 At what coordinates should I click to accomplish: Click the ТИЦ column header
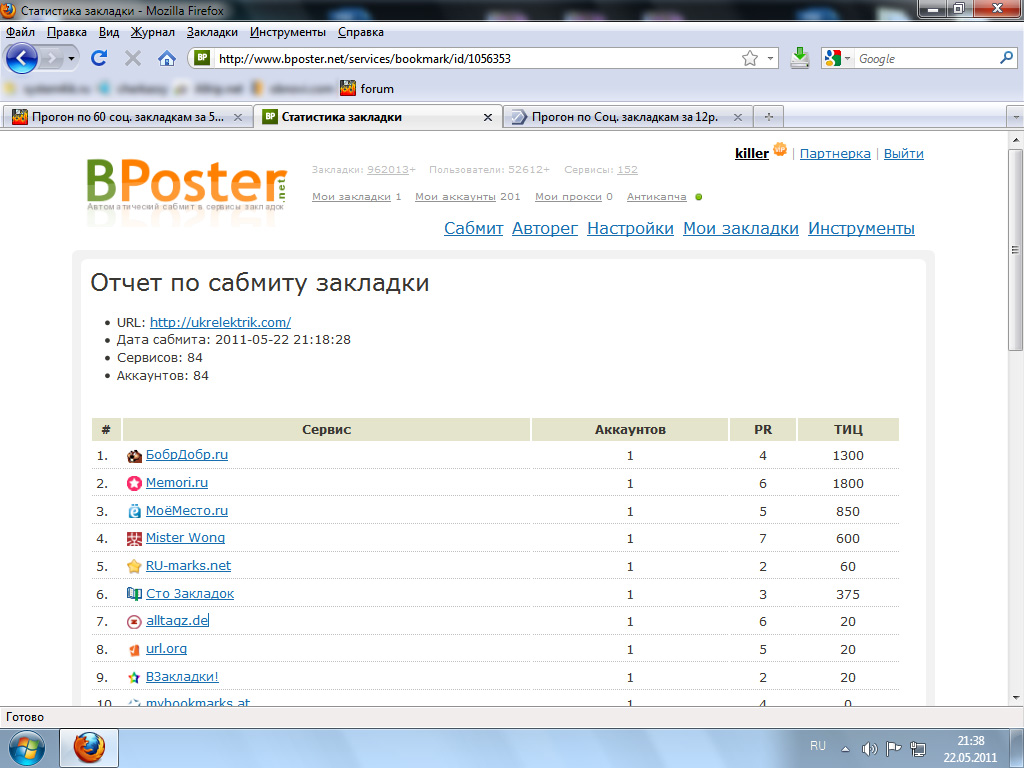coord(848,430)
